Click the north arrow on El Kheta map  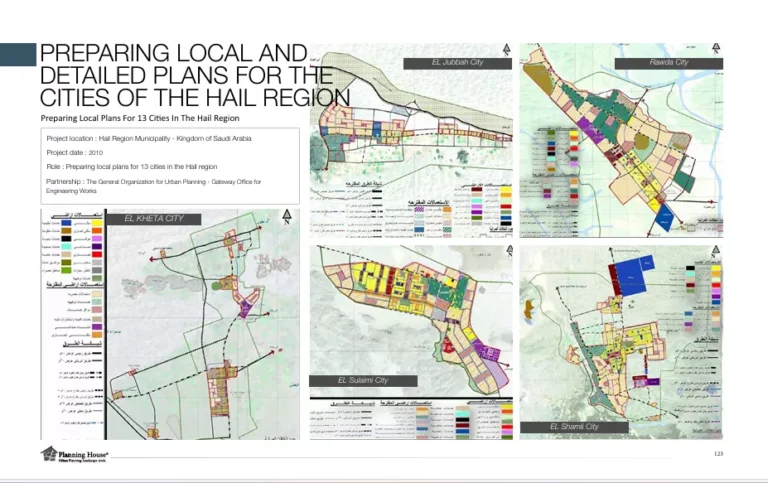point(287,217)
